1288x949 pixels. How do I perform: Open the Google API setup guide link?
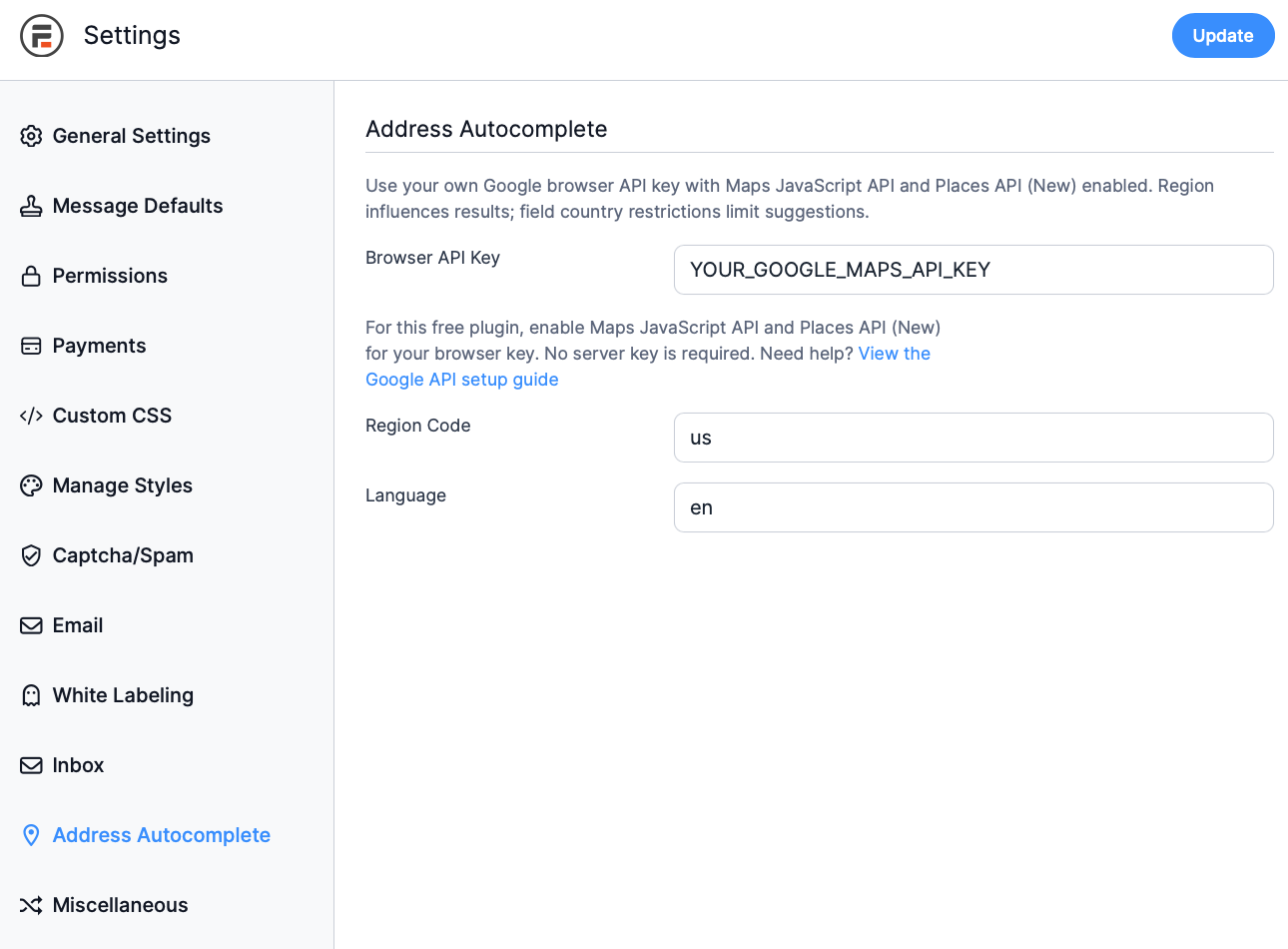[x=461, y=380]
